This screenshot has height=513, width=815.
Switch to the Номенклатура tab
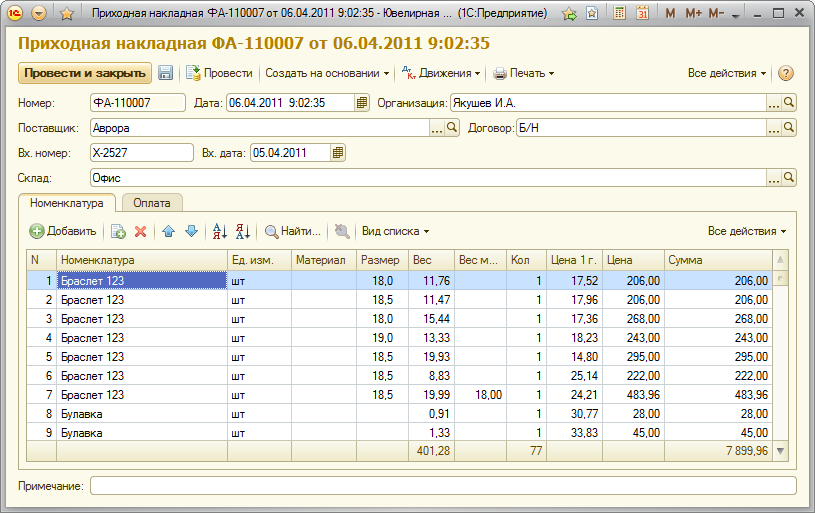(x=67, y=203)
